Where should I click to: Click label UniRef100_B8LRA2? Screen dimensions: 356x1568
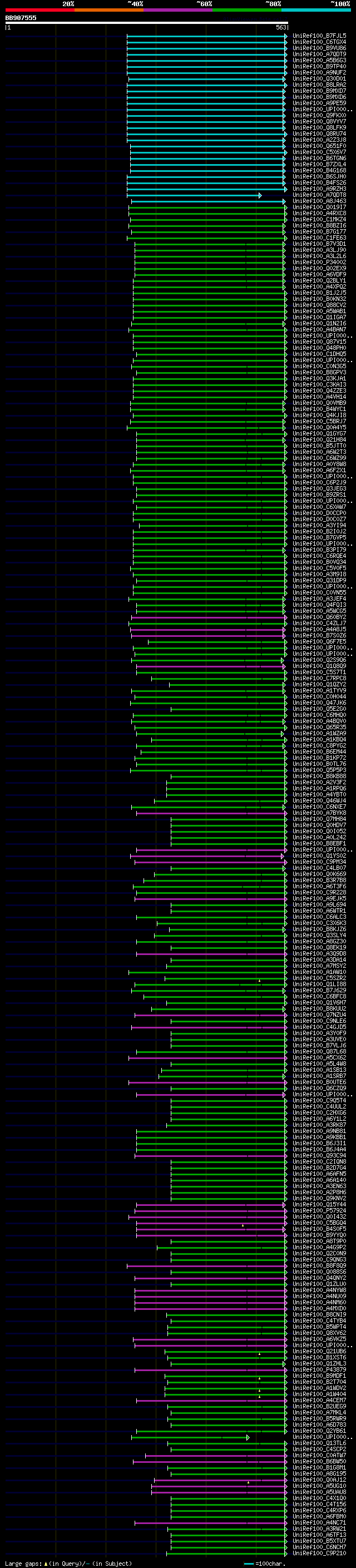pyautogui.click(x=319, y=85)
